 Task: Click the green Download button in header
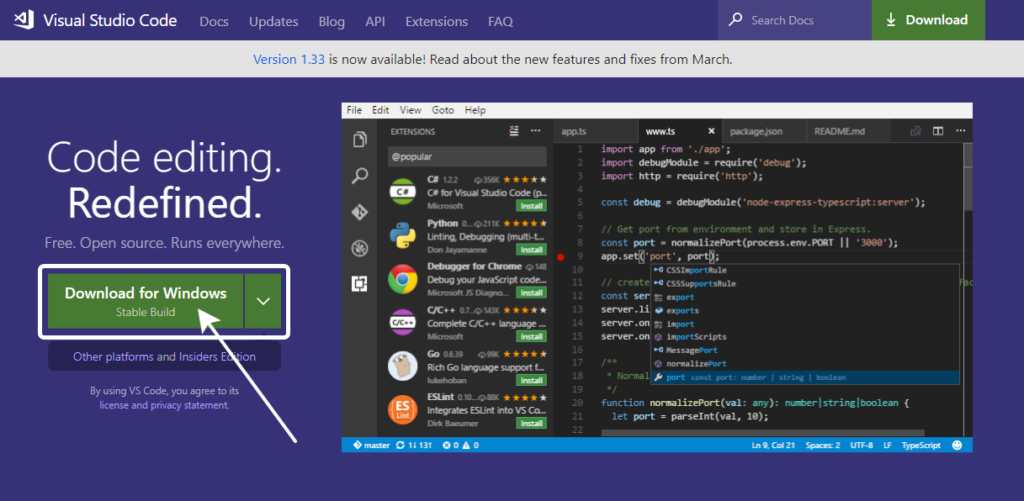tap(928, 20)
